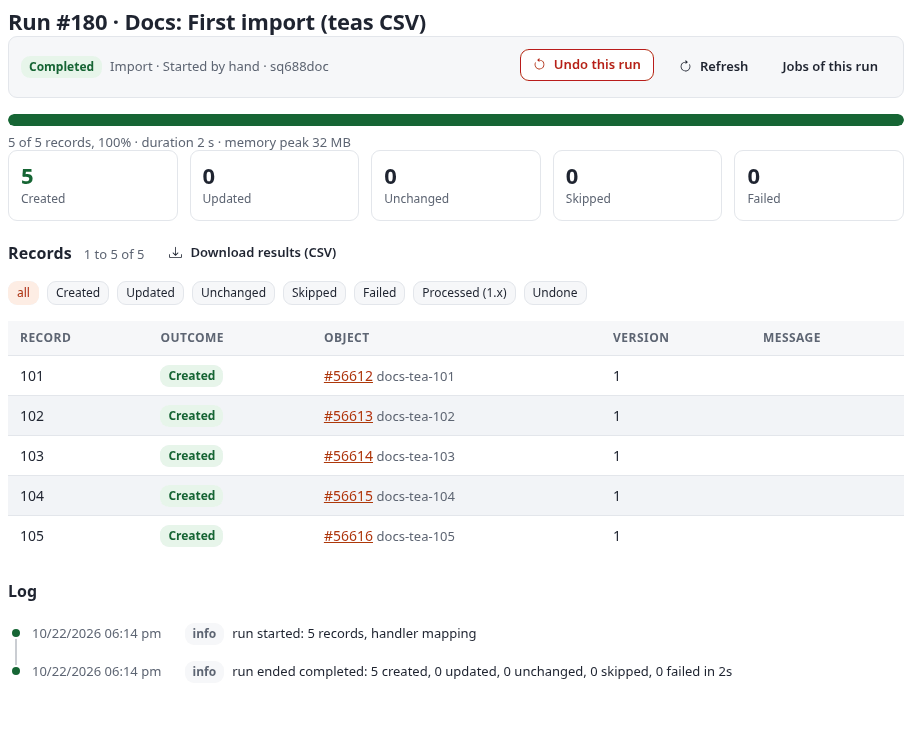
Task: Click info badge on run started entry
Action: pos(204,634)
